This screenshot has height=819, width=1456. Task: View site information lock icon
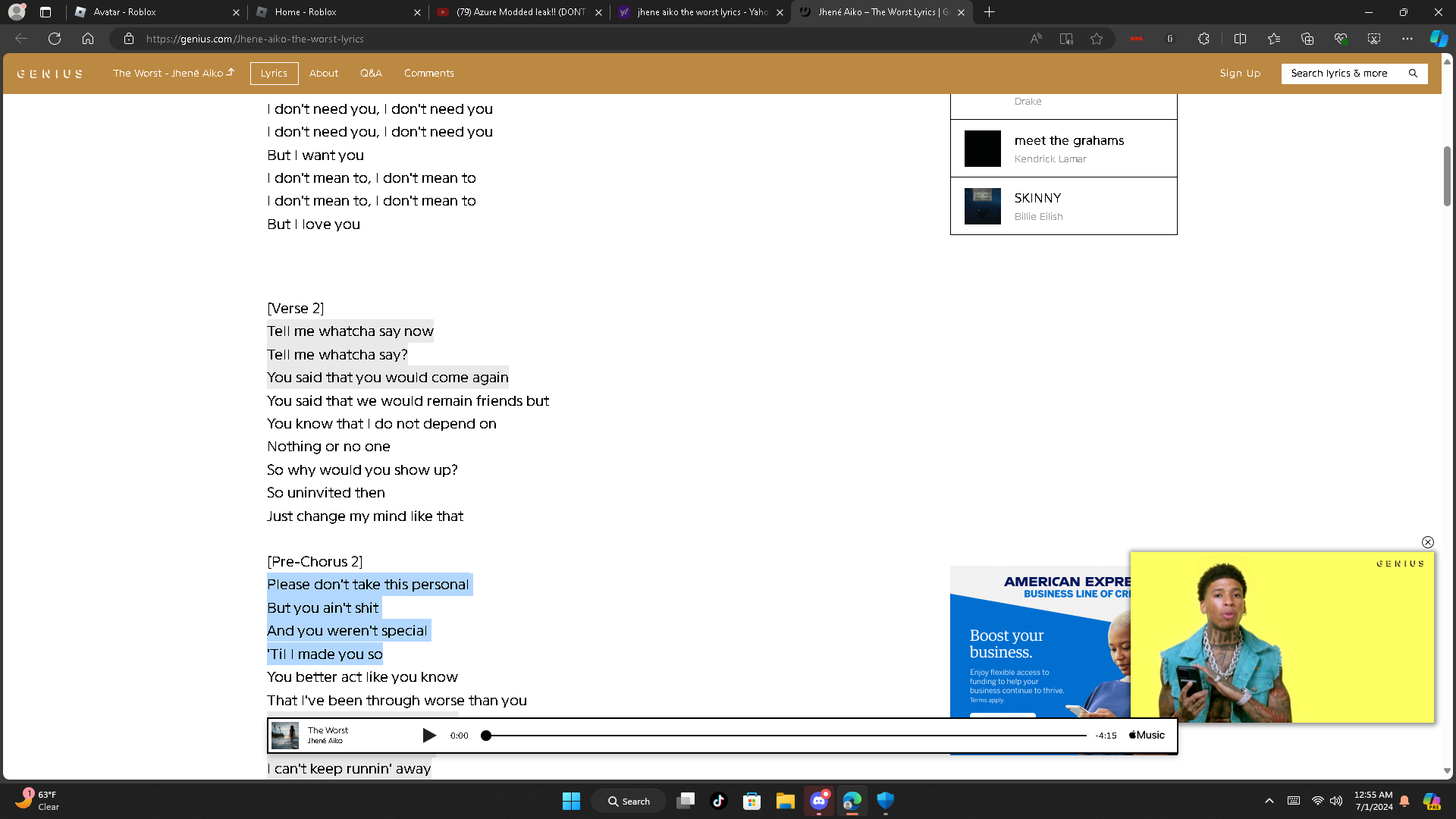pos(129,39)
